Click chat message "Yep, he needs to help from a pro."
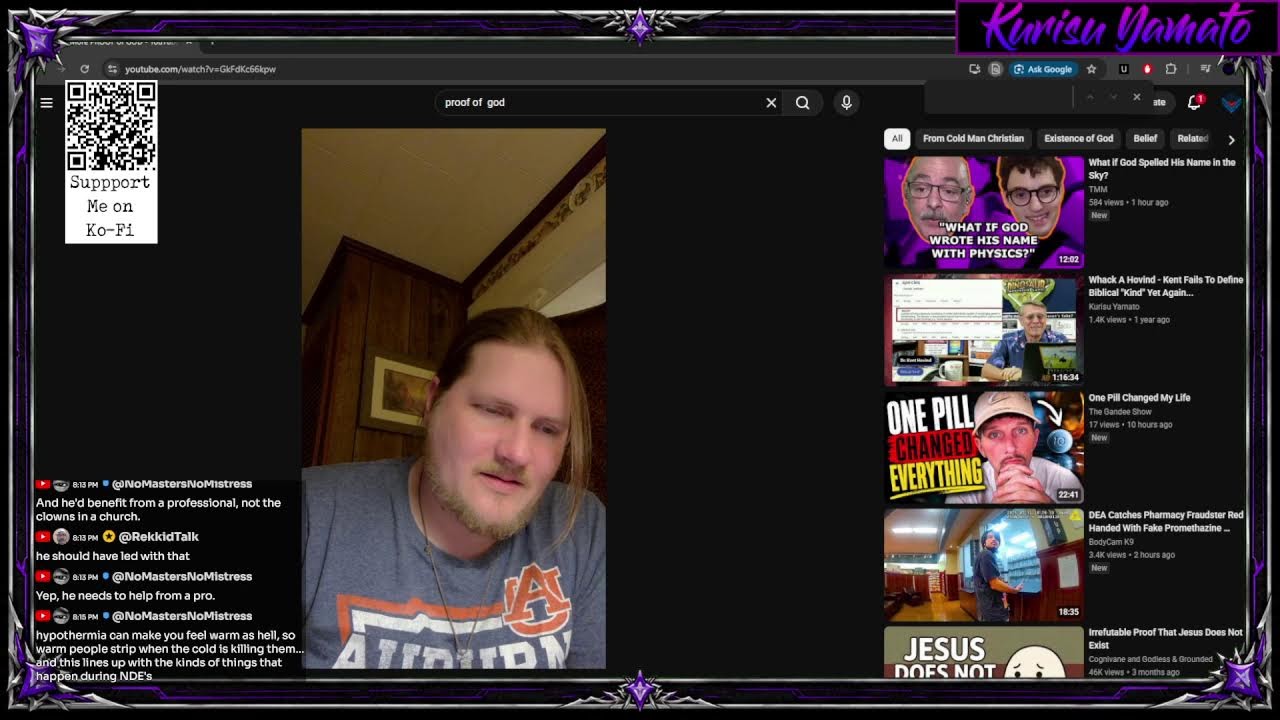1280x720 pixels. click(x=126, y=596)
